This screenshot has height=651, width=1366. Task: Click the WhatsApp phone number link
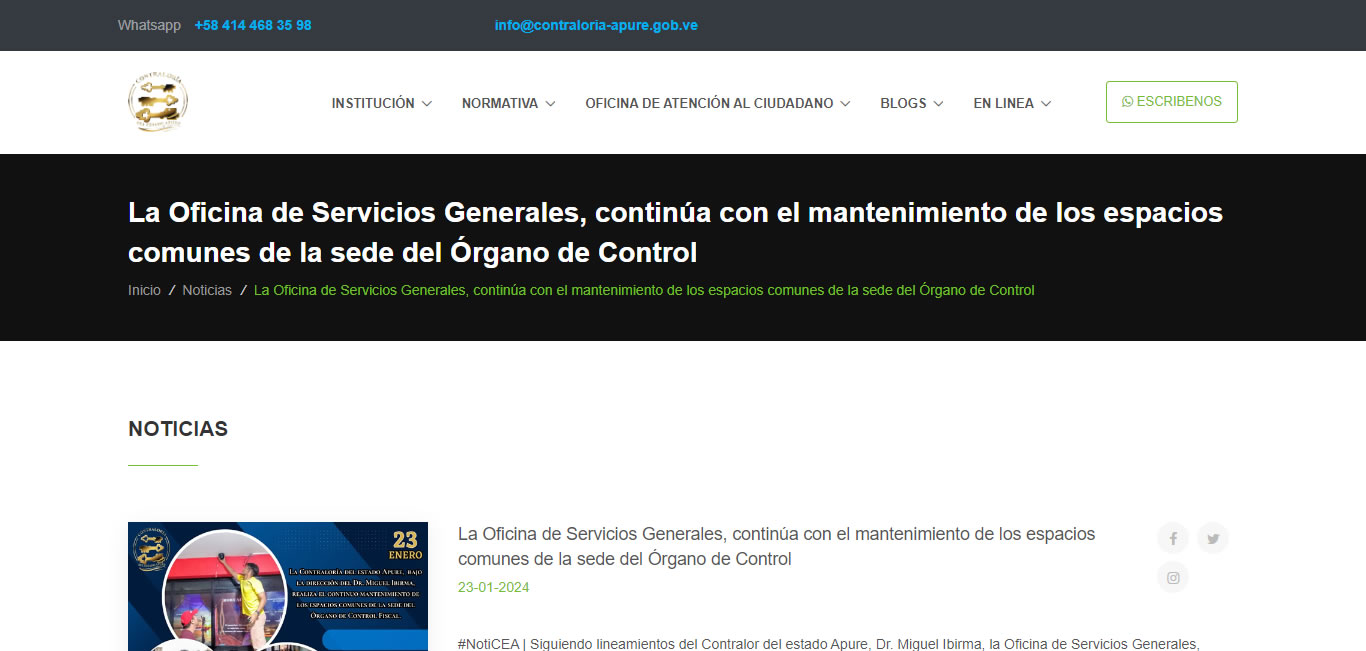253,25
